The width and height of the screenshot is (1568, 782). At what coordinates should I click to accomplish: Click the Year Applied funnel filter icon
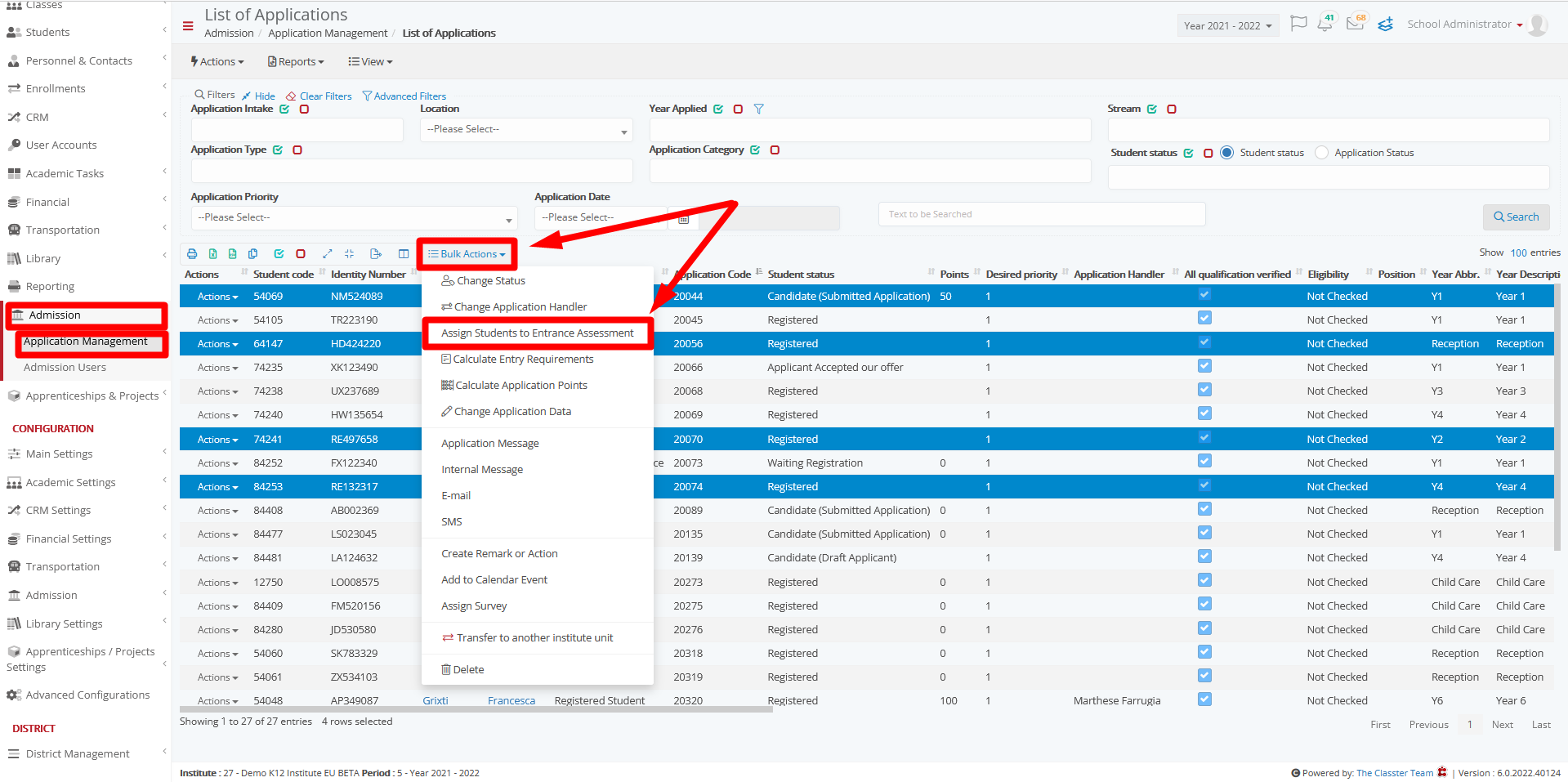759,109
